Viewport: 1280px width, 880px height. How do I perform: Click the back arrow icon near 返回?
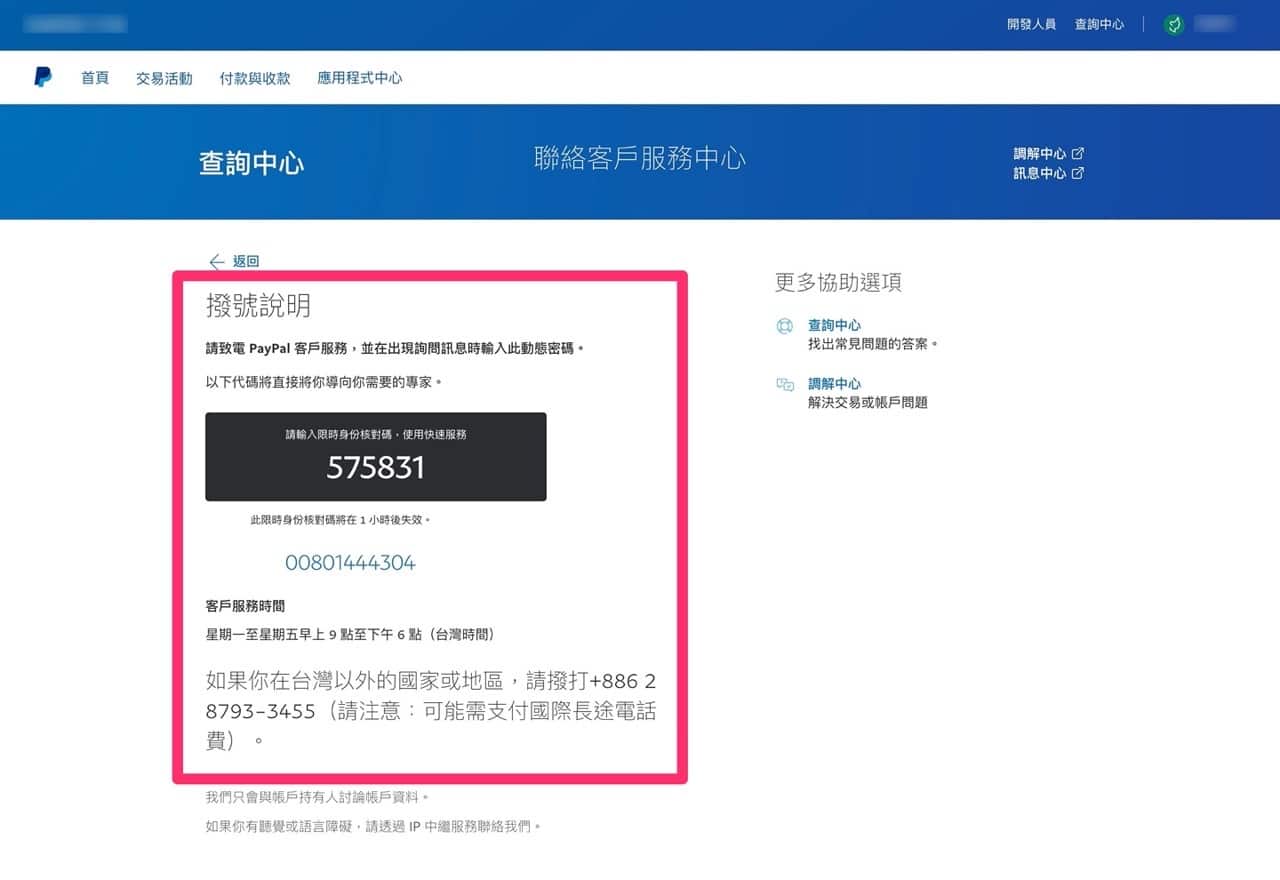(217, 261)
